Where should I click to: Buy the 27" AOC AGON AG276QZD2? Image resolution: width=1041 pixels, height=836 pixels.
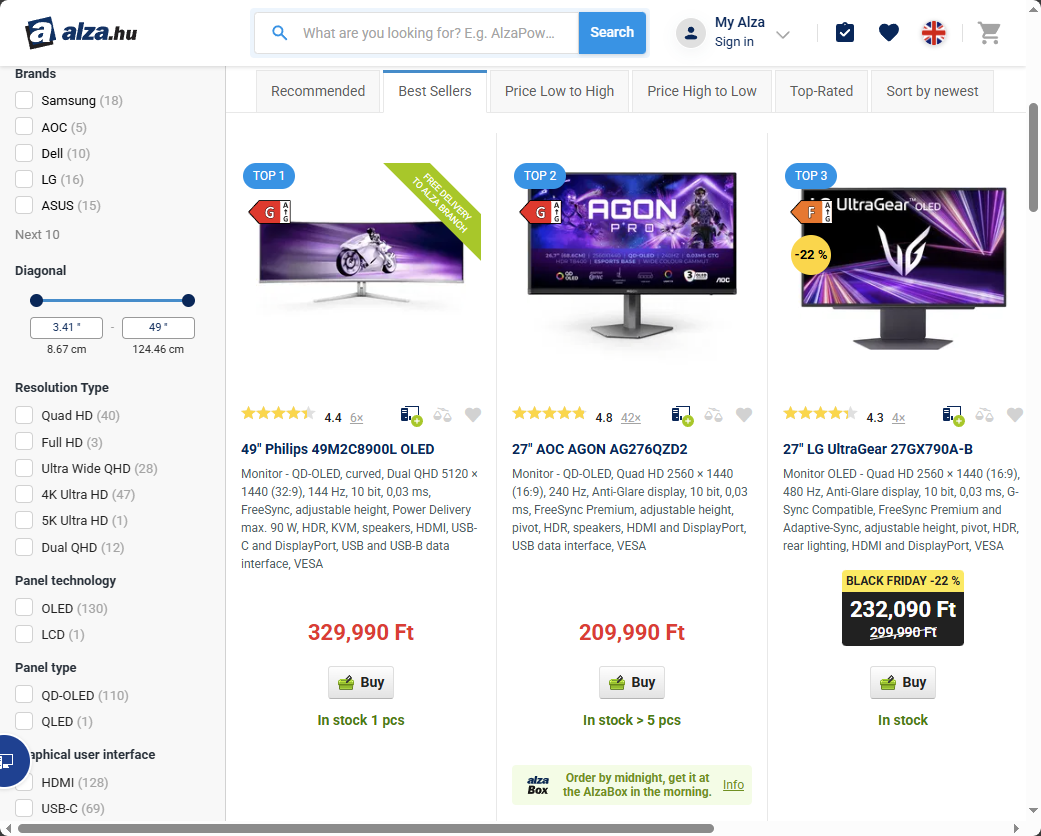point(631,682)
